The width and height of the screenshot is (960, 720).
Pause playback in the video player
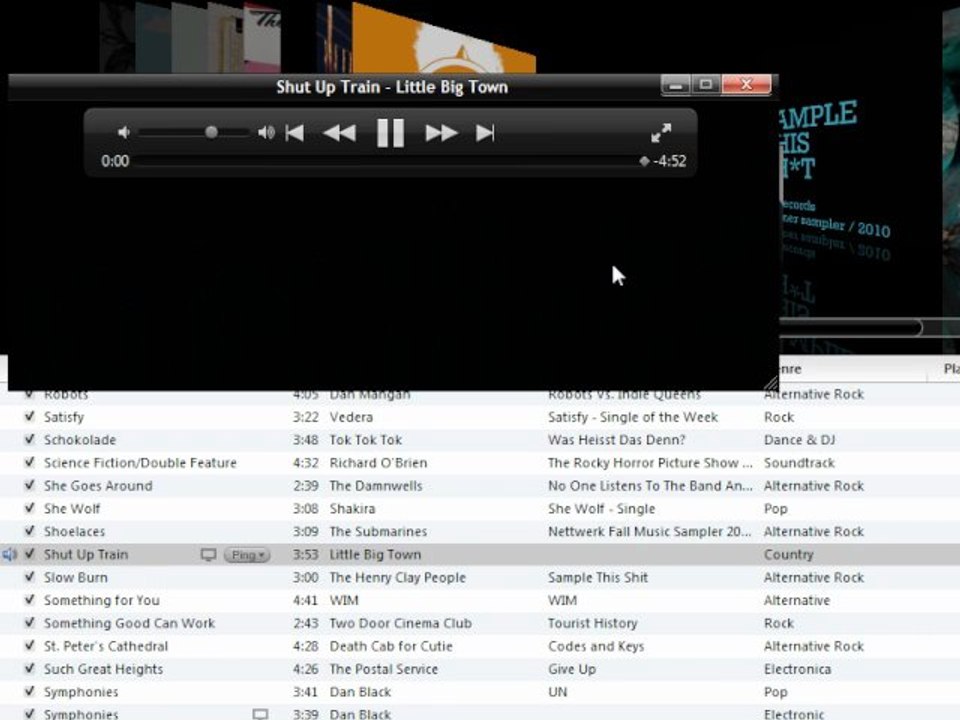[390, 133]
